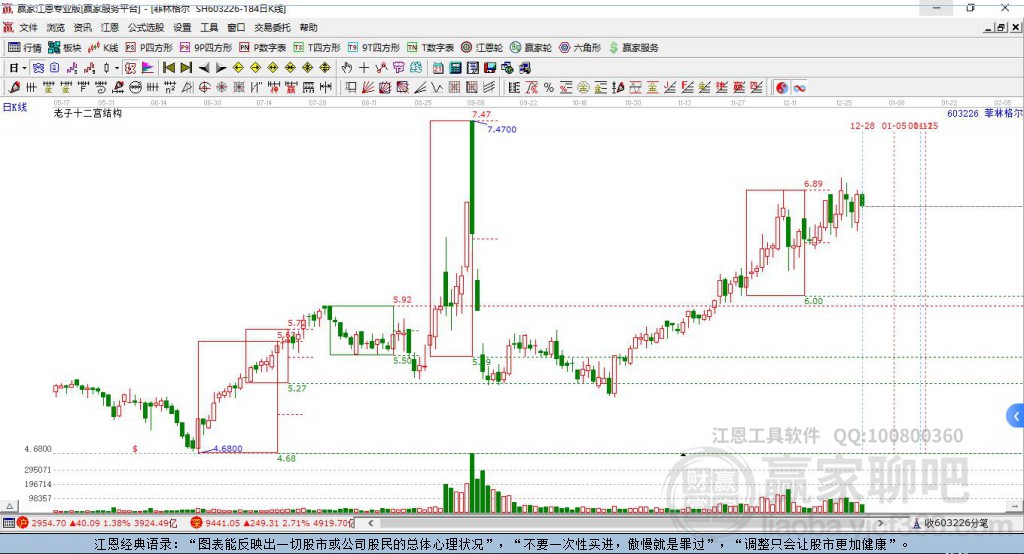Click the yin-yang taiji icon
The height and width of the screenshot is (554, 1024).
click(782, 88)
